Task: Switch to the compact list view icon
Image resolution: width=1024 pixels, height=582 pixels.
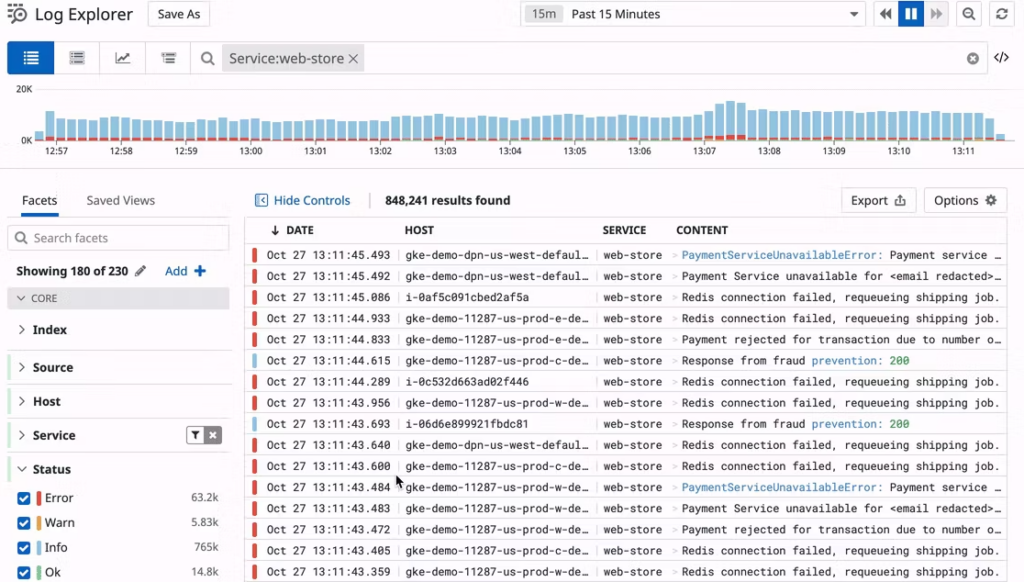Action: (77, 58)
